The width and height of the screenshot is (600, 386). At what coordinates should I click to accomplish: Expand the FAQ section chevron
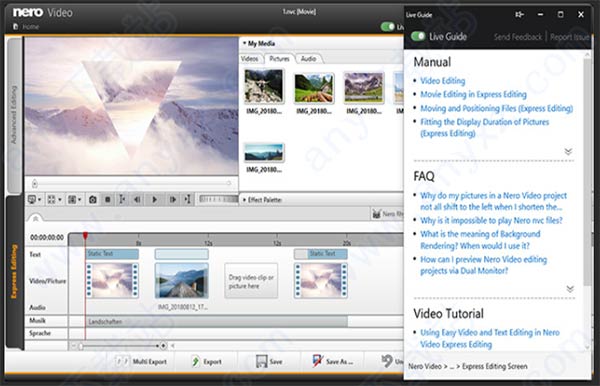coord(570,288)
